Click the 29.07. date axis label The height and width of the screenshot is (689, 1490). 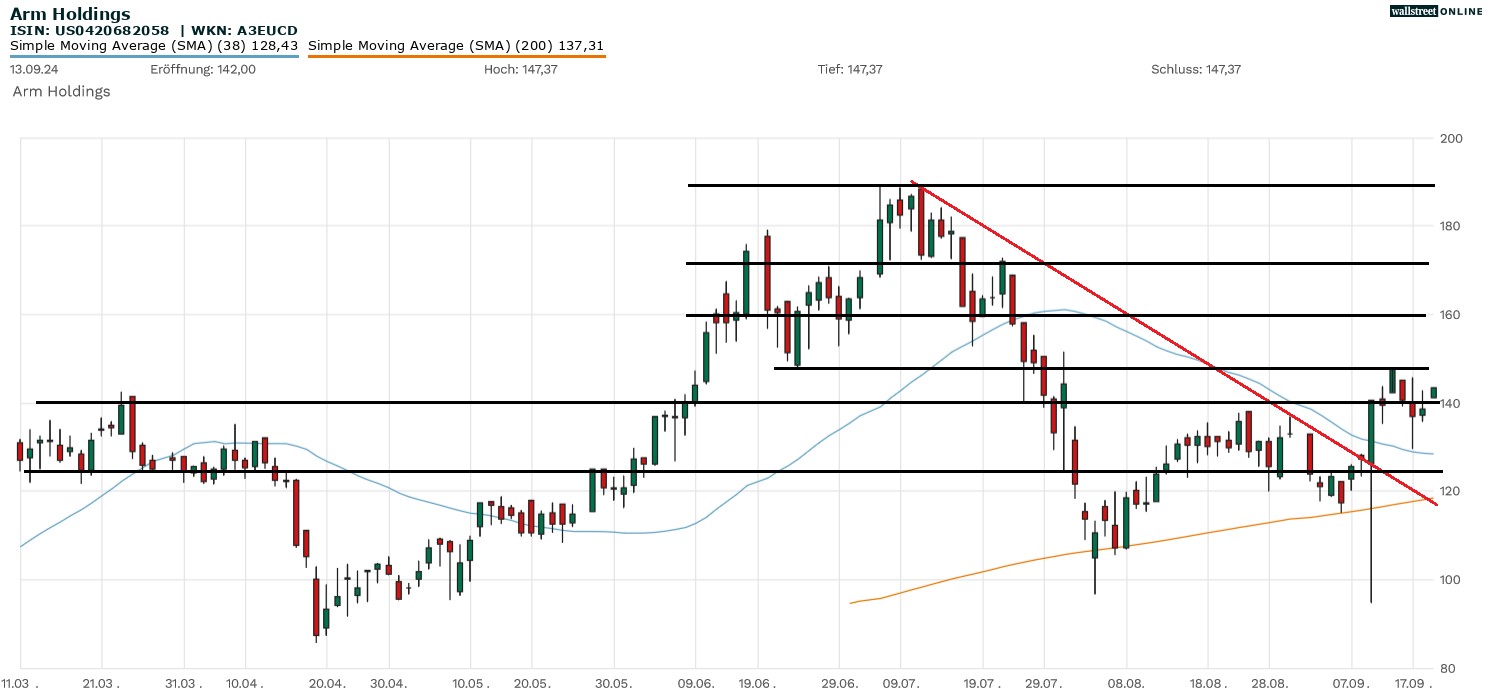(x=1043, y=683)
